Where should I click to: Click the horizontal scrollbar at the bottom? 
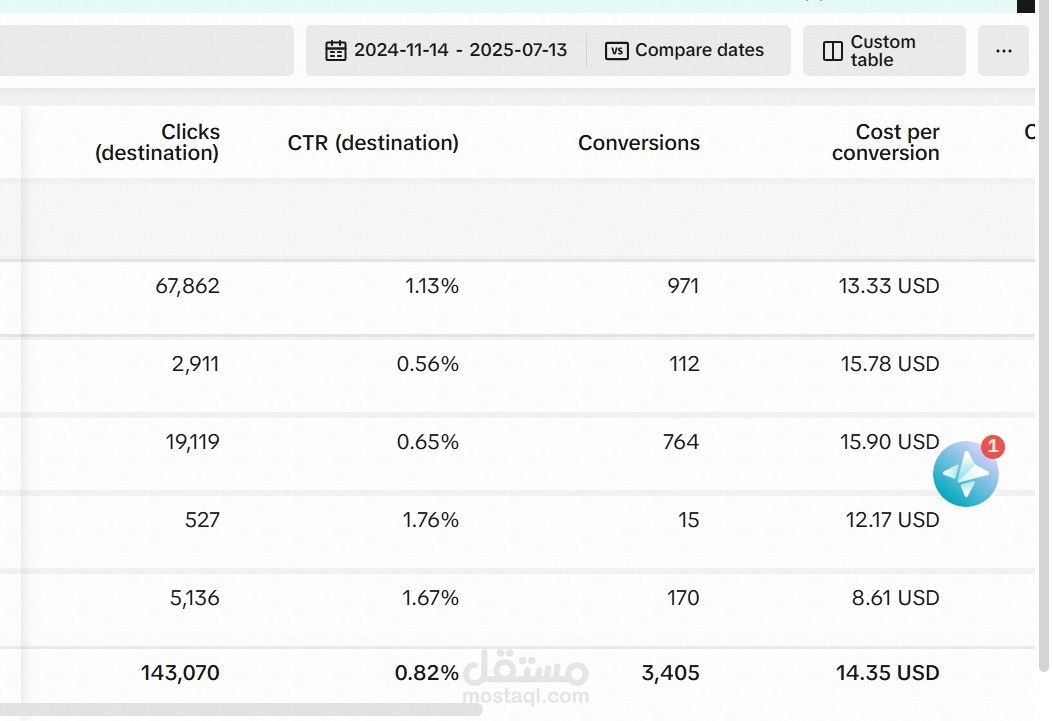(x=242, y=710)
